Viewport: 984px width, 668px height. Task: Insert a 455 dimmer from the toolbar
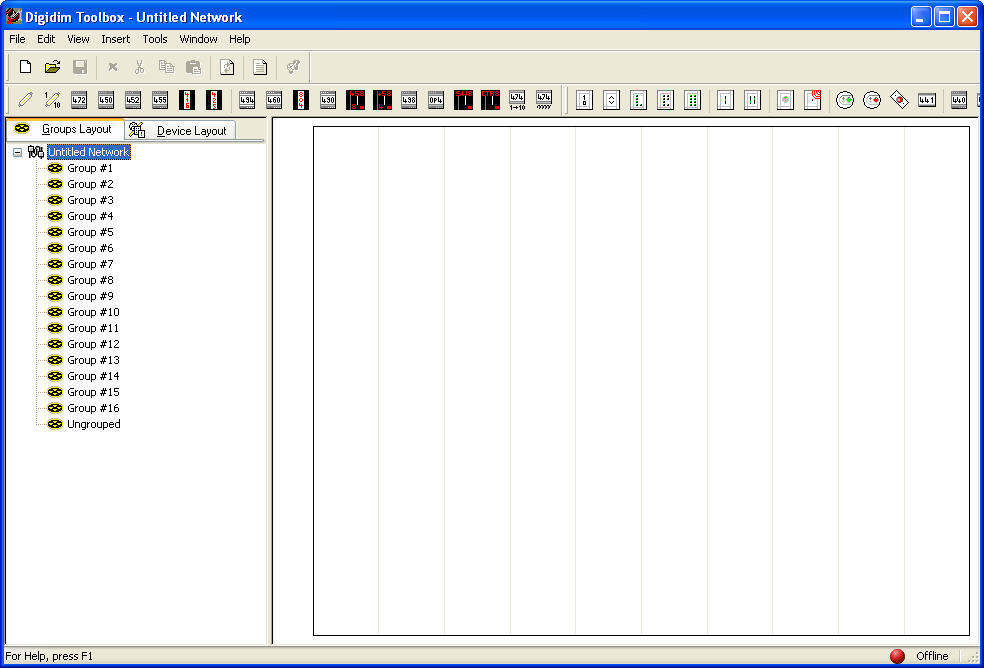tap(160, 100)
